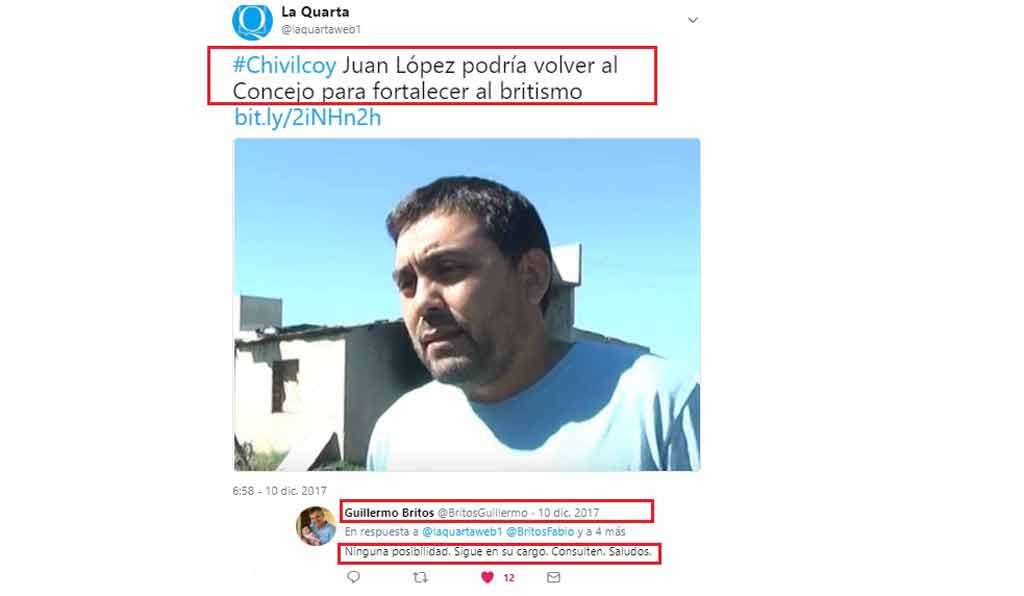Send reply via direct message envelope icon
Viewport: 1024px width, 596px height.
click(x=554, y=577)
